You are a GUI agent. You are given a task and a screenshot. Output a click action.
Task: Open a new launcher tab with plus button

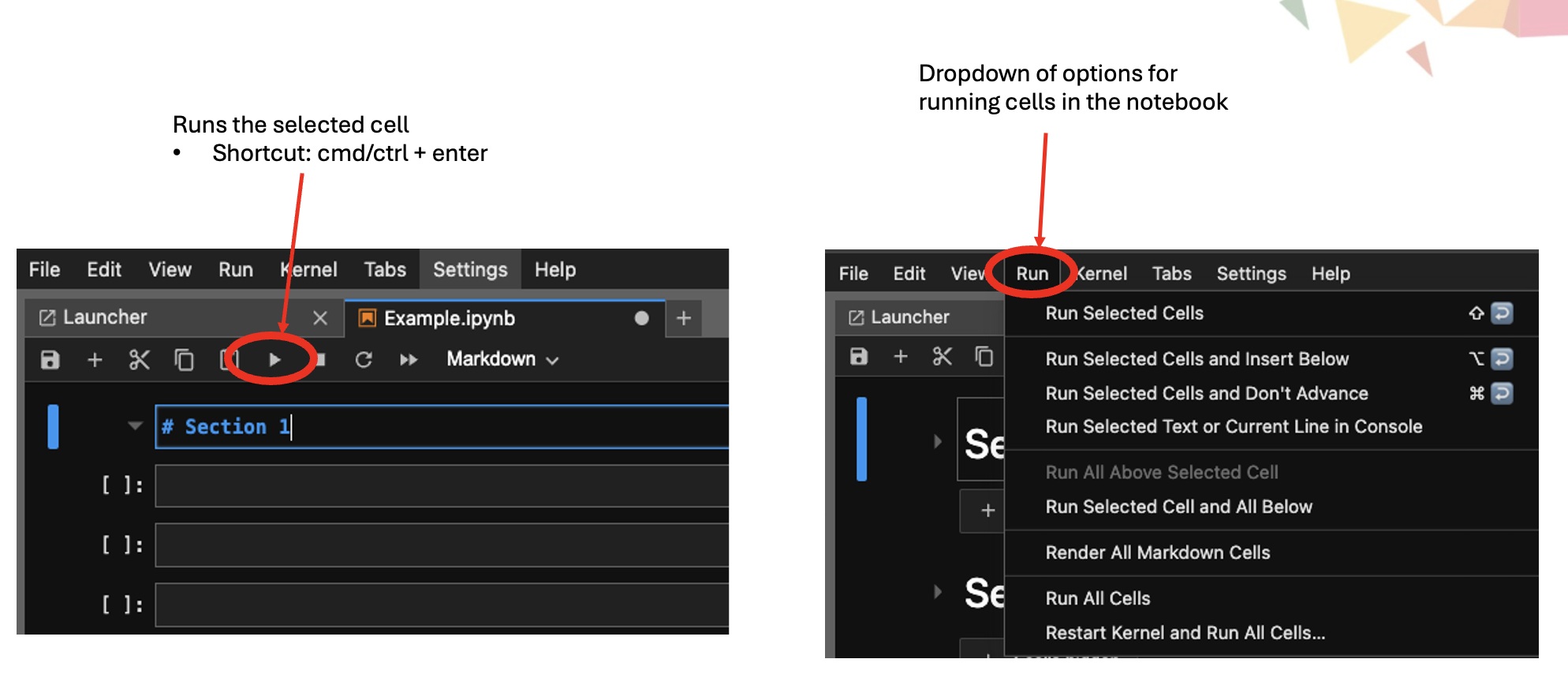coord(684,318)
